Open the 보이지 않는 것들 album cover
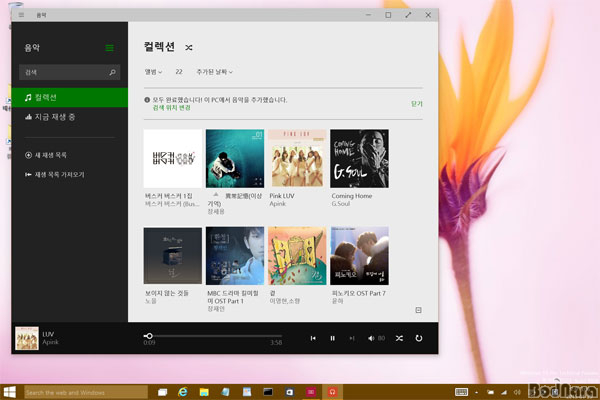 click(x=173, y=256)
